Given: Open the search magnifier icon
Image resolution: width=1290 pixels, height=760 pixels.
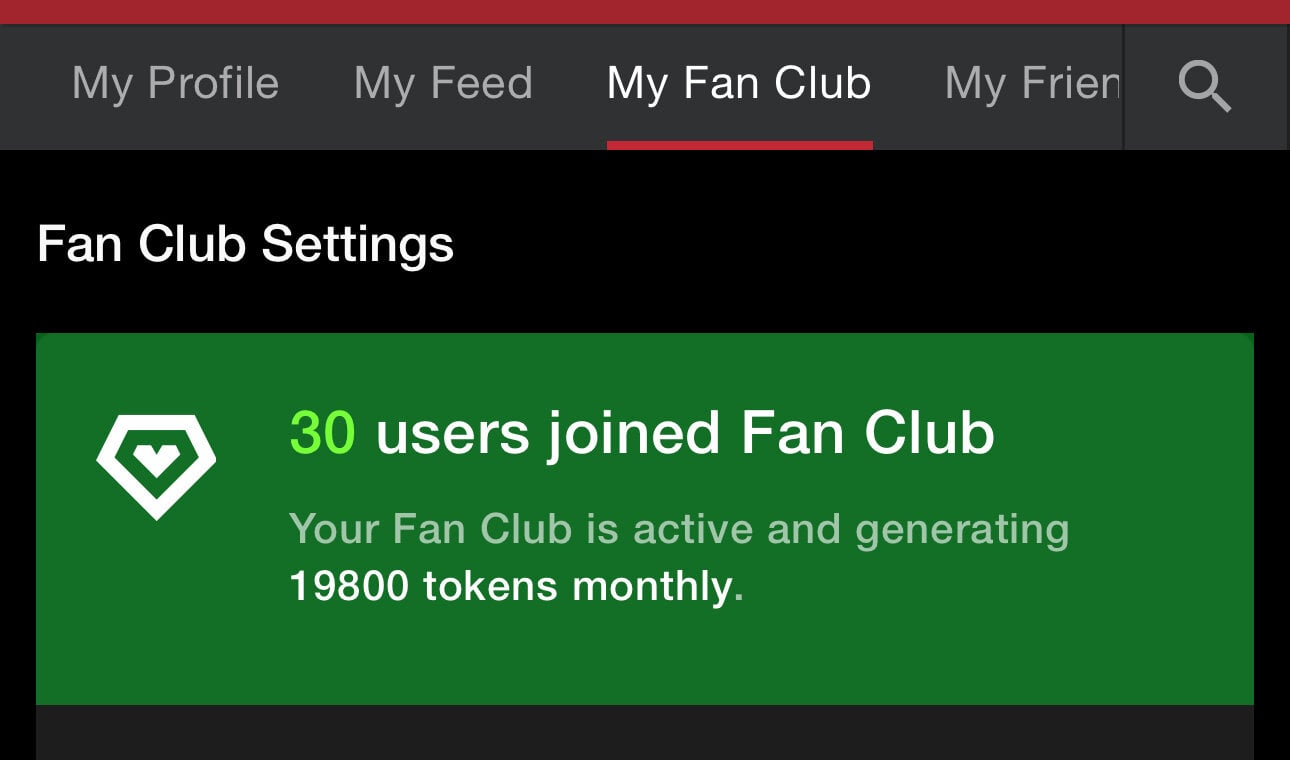Looking at the screenshot, I should pyautogui.click(x=1204, y=86).
